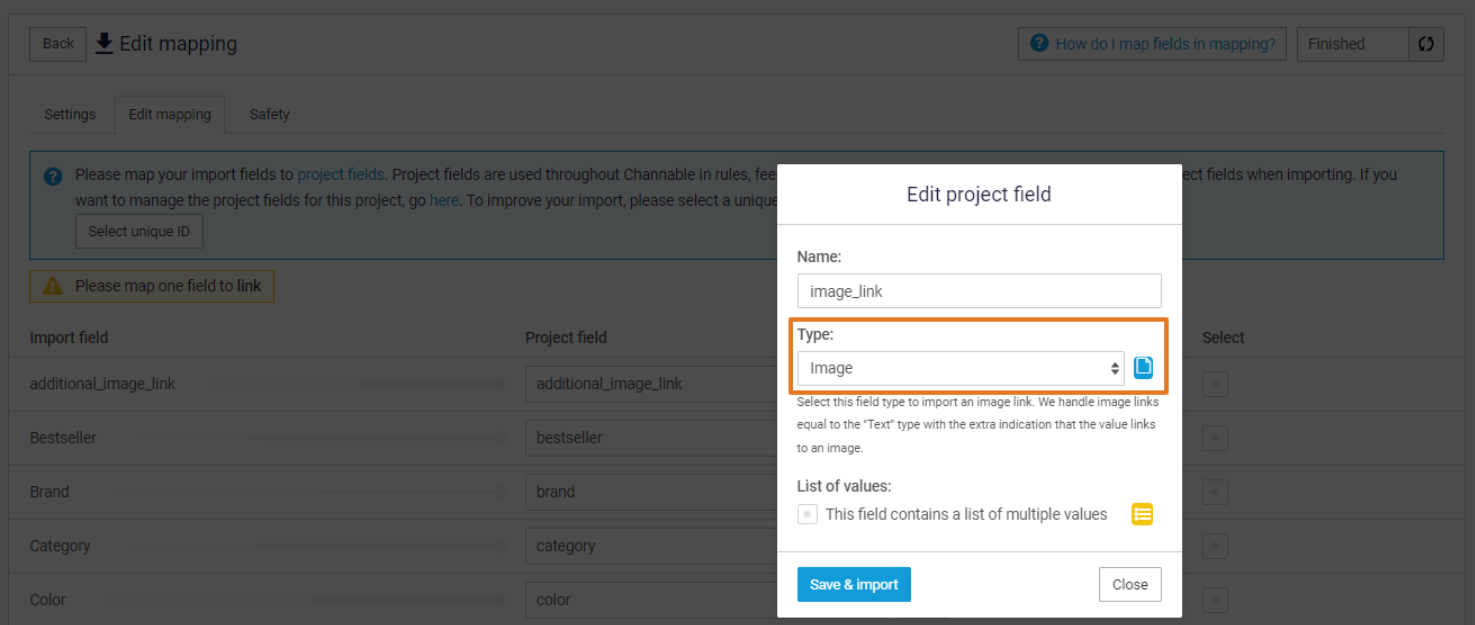Open the additional_image_link project field dropdown
Viewport: 1475px width, 625px height.
pyautogui.click(x=650, y=384)
